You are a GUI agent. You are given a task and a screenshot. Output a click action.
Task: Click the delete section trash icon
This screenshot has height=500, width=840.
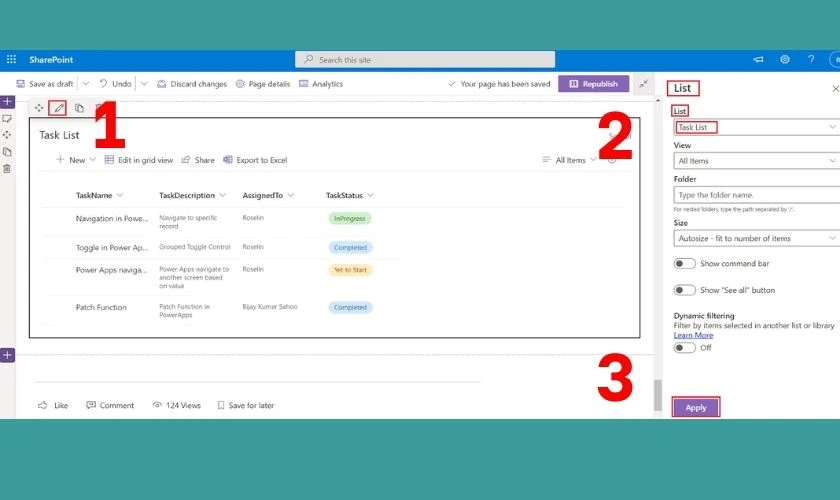coord(7,169)
